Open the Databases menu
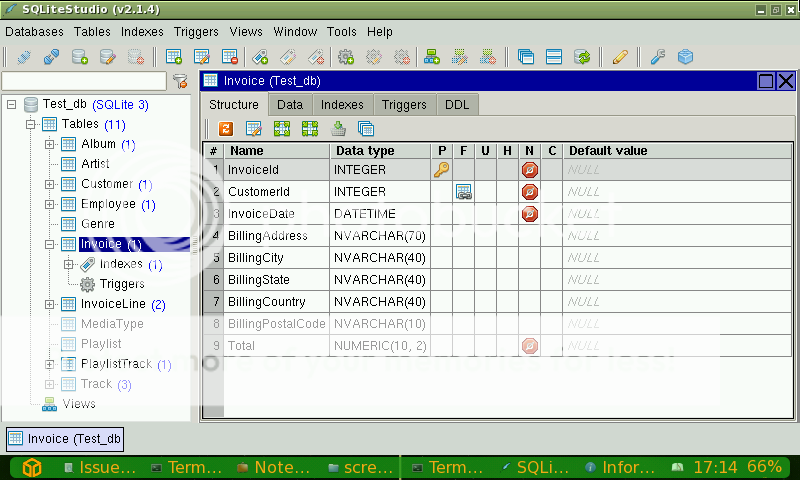Viewport: 800px width, 480px height. 34,32
